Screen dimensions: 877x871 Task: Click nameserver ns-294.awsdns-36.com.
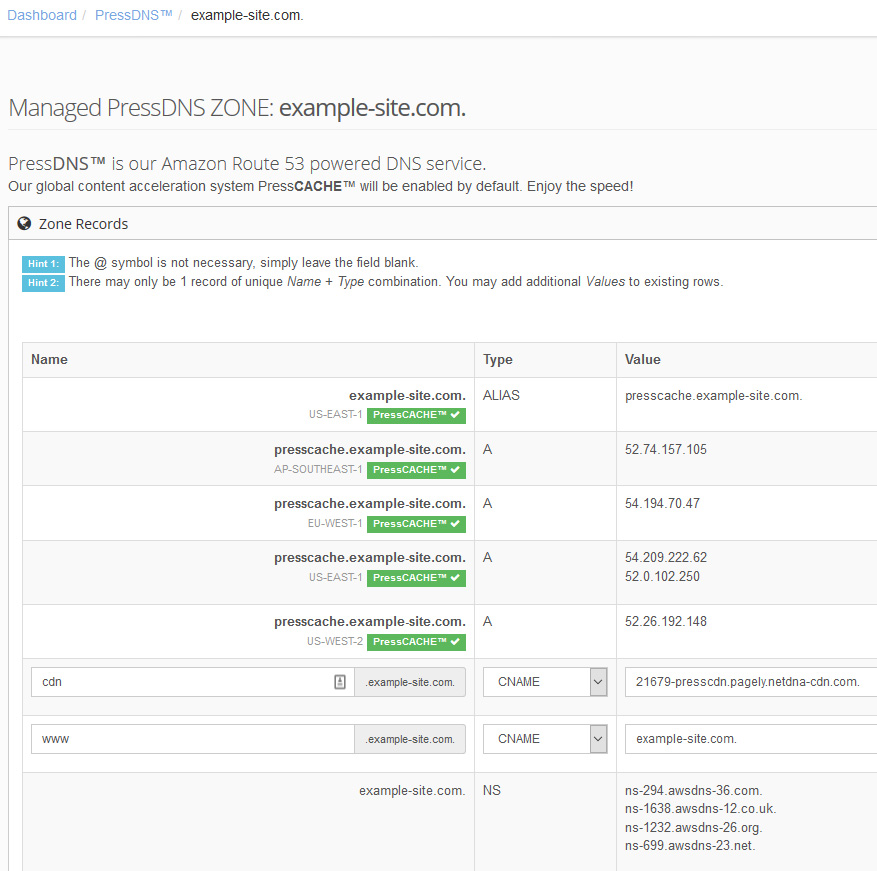pyautogui.click(x=694, y=790)
